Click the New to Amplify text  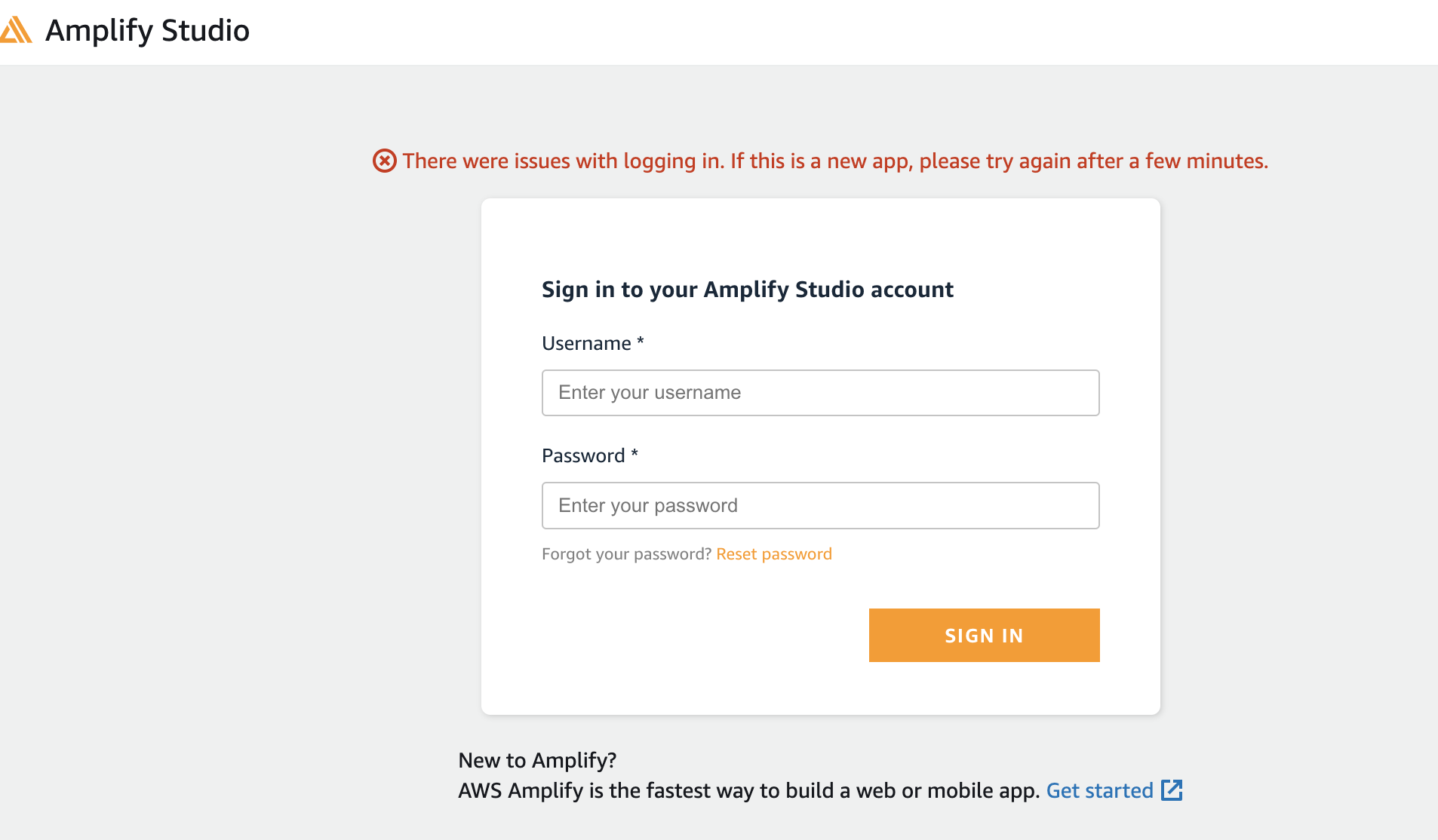click(x=537, y=760)
